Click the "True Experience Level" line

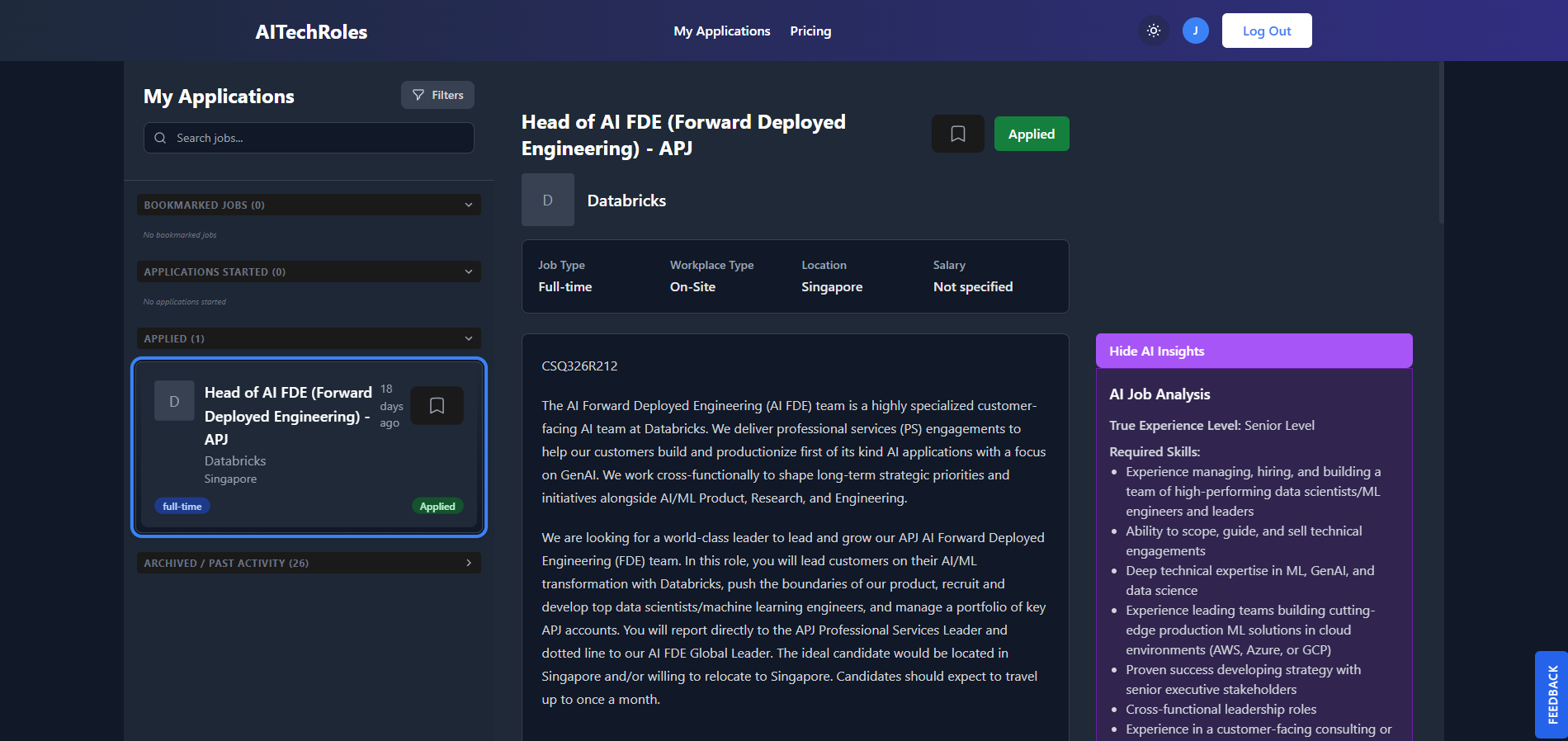click(1211, 425)
